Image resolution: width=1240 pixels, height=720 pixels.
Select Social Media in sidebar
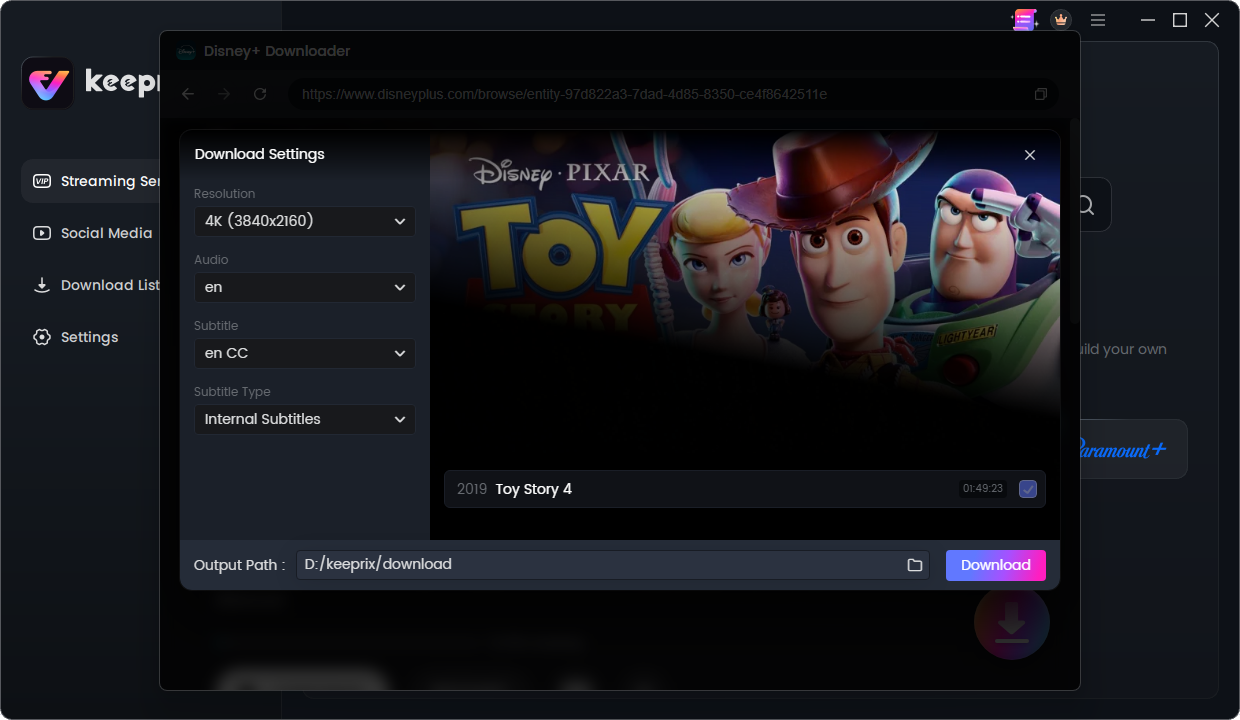91,233
